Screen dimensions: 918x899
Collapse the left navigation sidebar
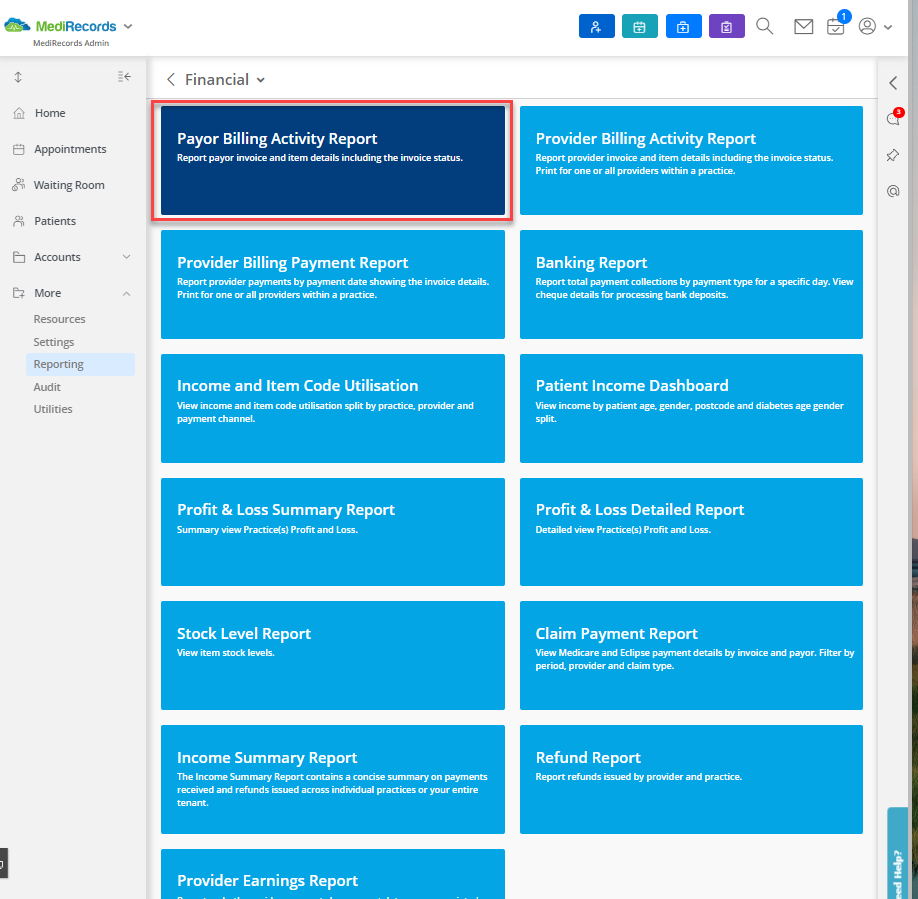click(x=123, y=76)
